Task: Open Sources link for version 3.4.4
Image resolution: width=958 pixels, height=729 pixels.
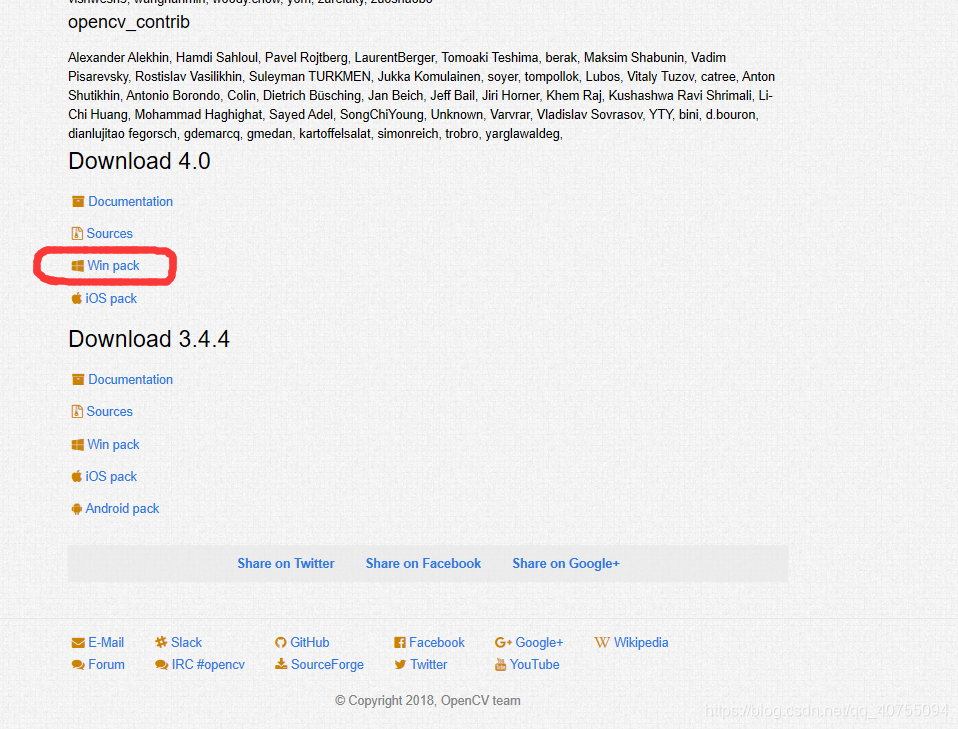Action: [109, 411]
